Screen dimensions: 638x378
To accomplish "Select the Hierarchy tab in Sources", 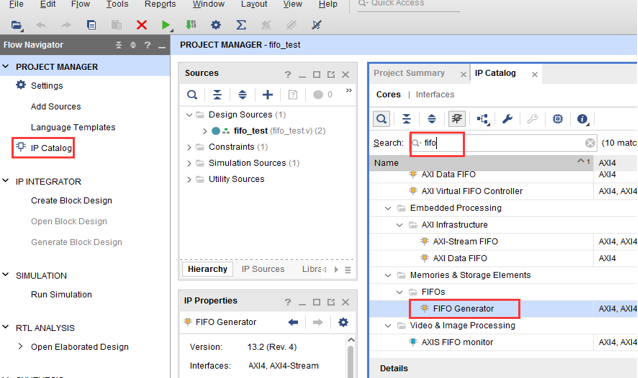I will 208,269.
